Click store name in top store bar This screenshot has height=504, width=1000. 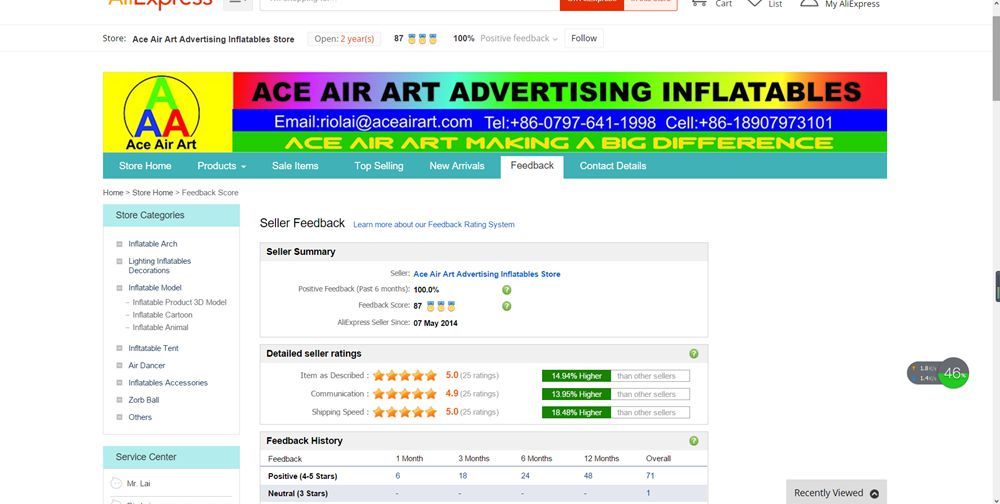pos(213,40)
